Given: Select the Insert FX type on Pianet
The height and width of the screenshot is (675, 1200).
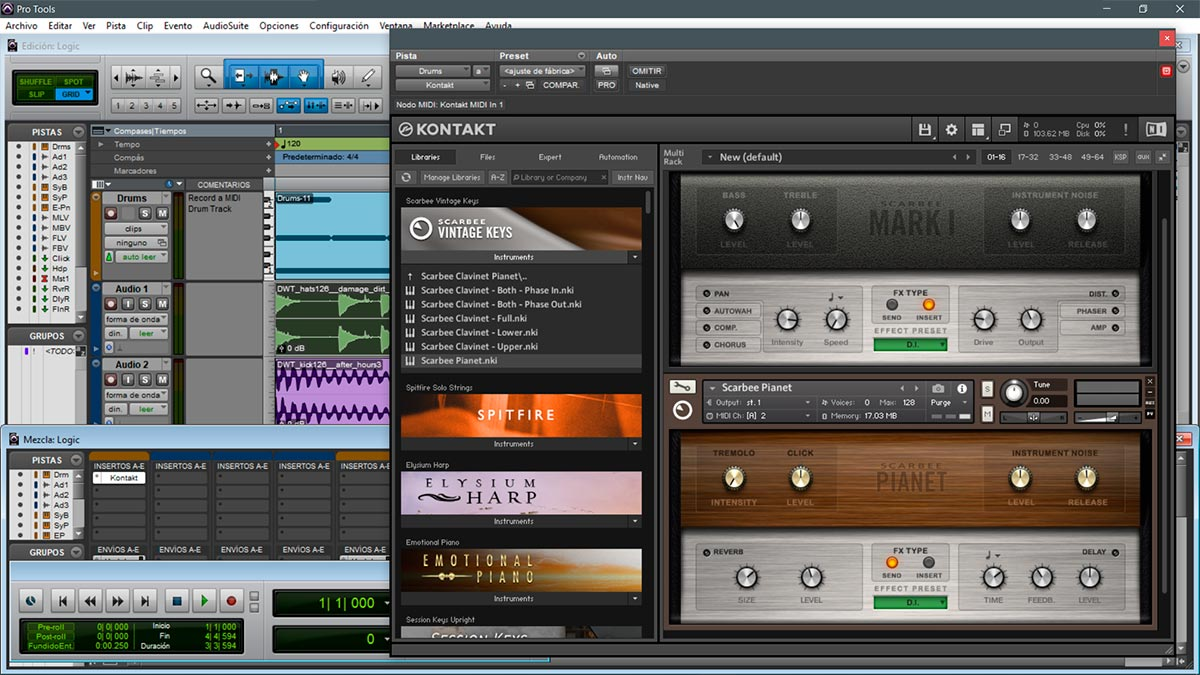Looking at the screenshot, I should (929, 563).
